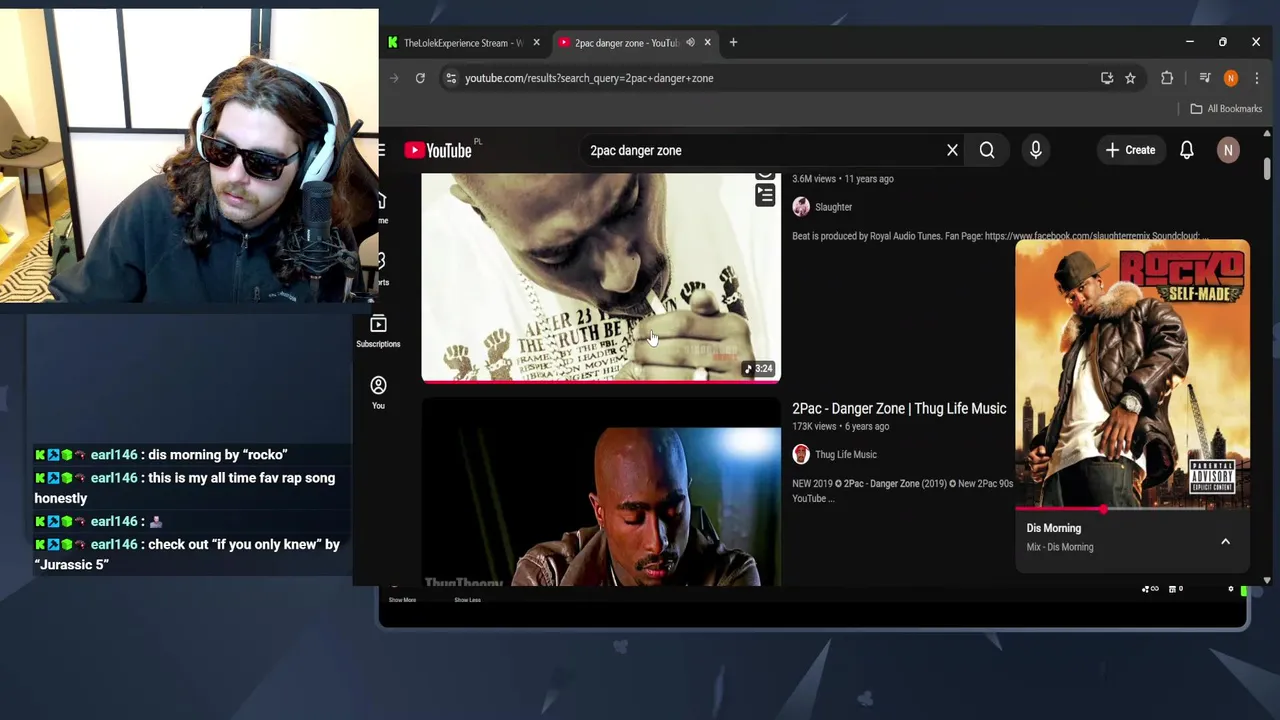Image resolution: width=1280 pixels, height=720 pixels.
Task: View site information icon in address bar
Action: (x=451, y=78)
